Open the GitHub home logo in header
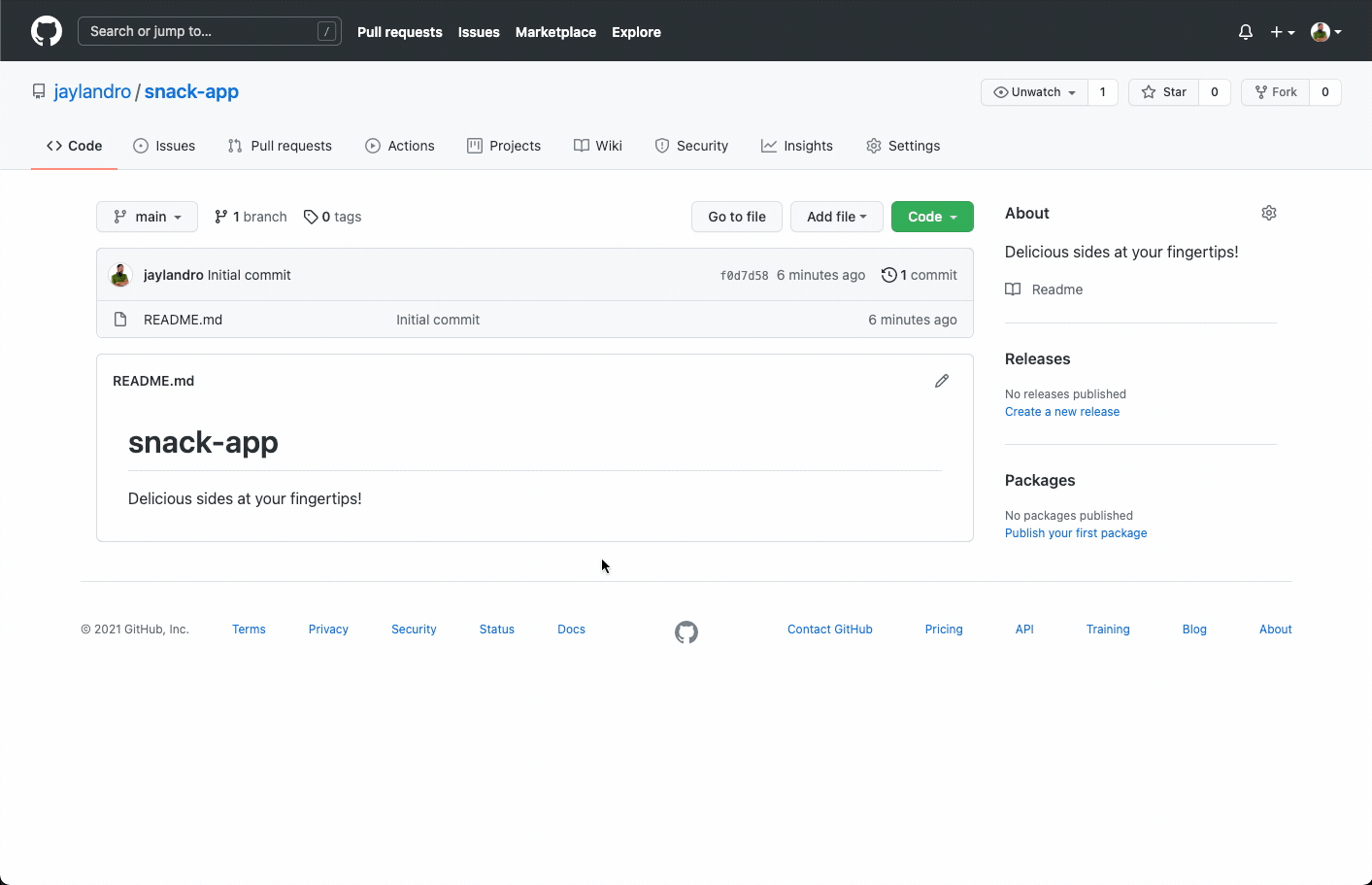The height and width of the screenshot is (885, 1372). click(x=47, y=31)
